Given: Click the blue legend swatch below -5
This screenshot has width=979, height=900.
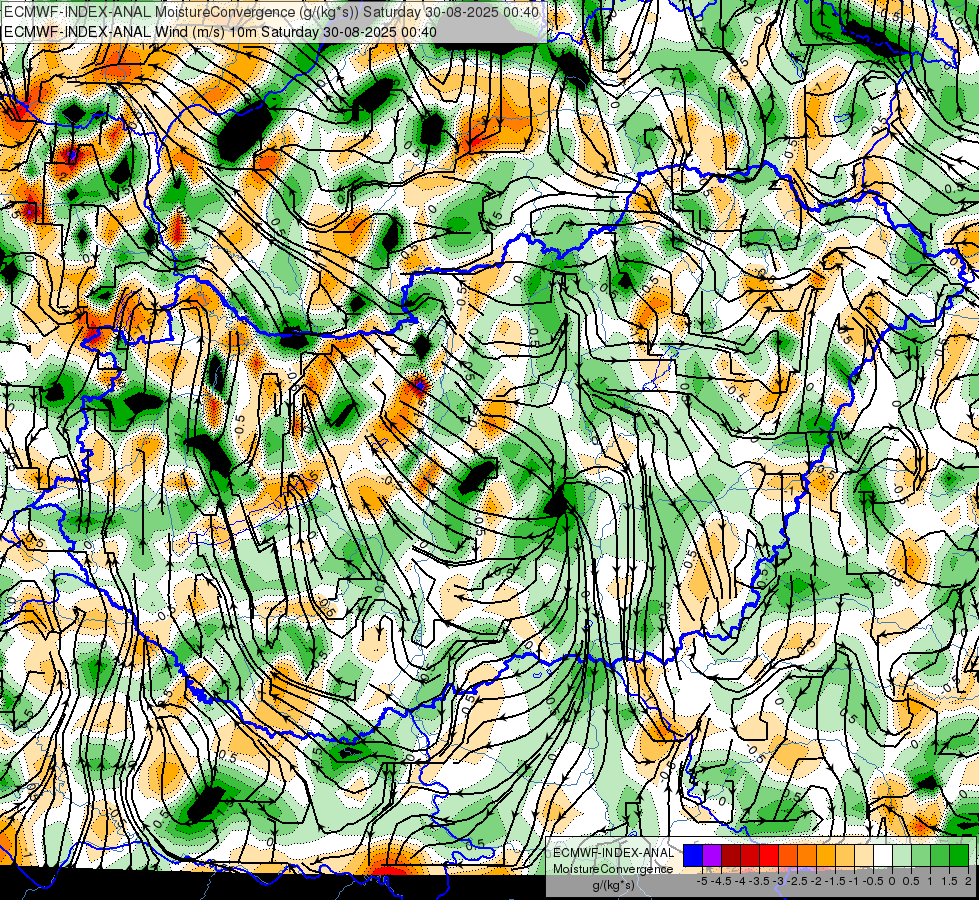Looking at the screenshot, I should 693,856.
